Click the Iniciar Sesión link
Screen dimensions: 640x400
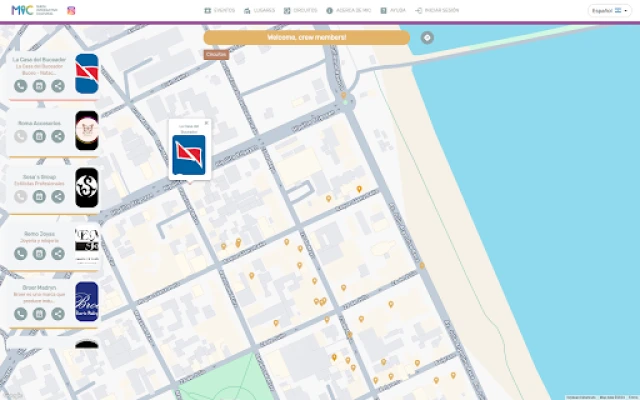point(437,11)
